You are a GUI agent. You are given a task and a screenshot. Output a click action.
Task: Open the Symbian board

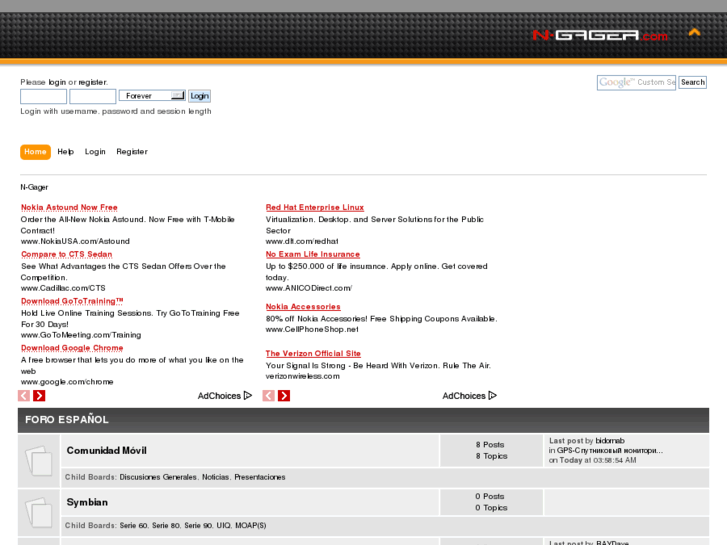tap(87, 502)
